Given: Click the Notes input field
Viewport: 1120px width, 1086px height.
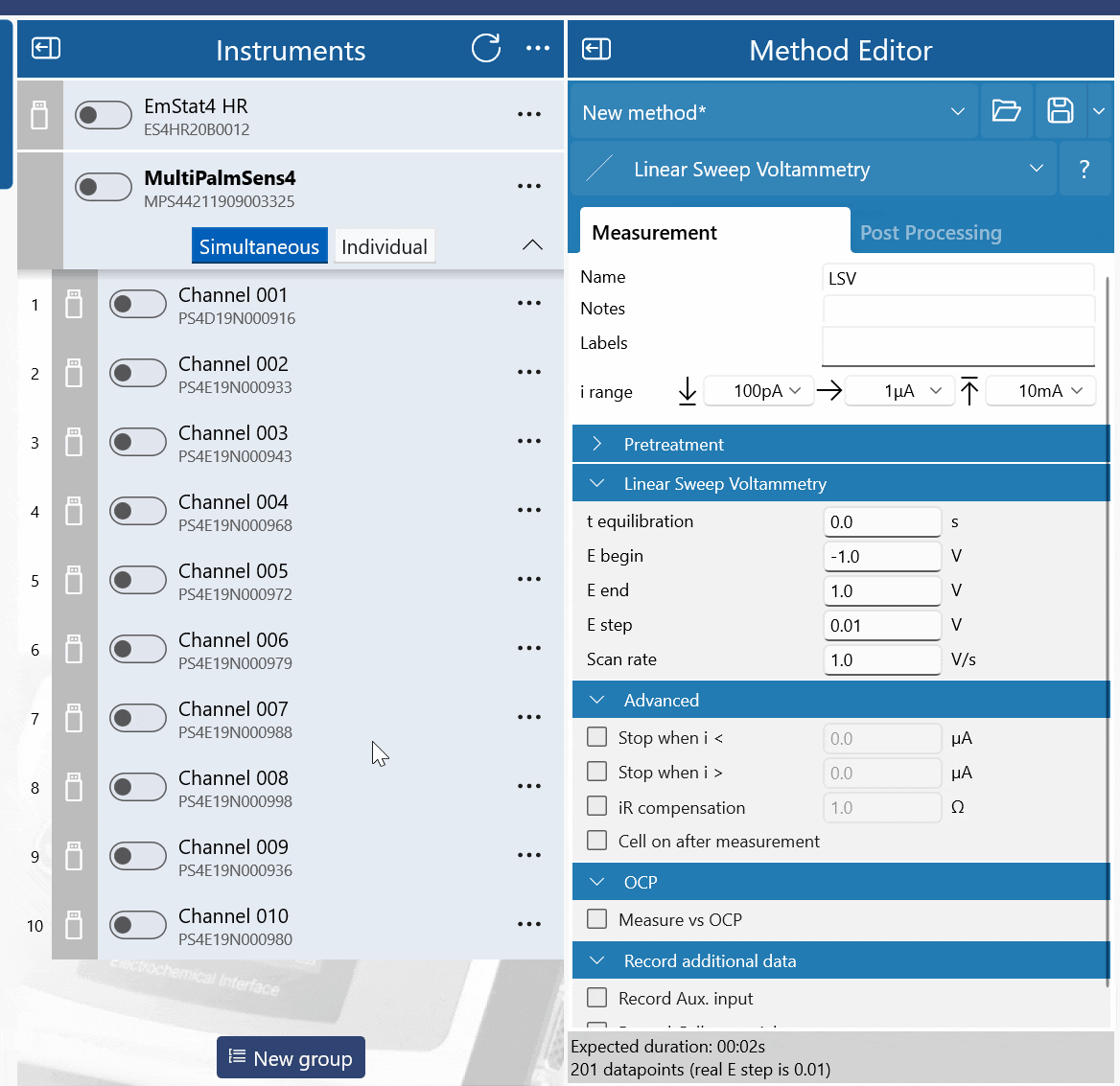Looking at the screenshot, I should [959, 310].
